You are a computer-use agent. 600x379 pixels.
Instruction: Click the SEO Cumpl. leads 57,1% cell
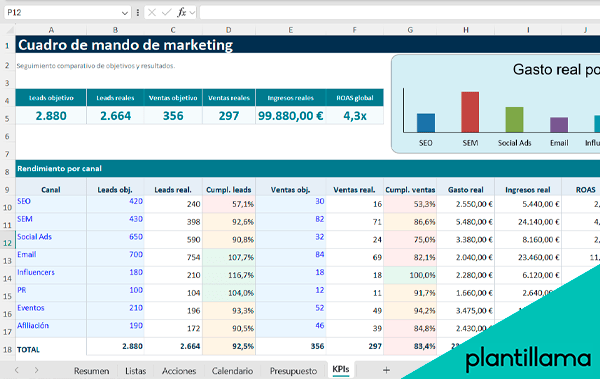(x=229, y=204)
